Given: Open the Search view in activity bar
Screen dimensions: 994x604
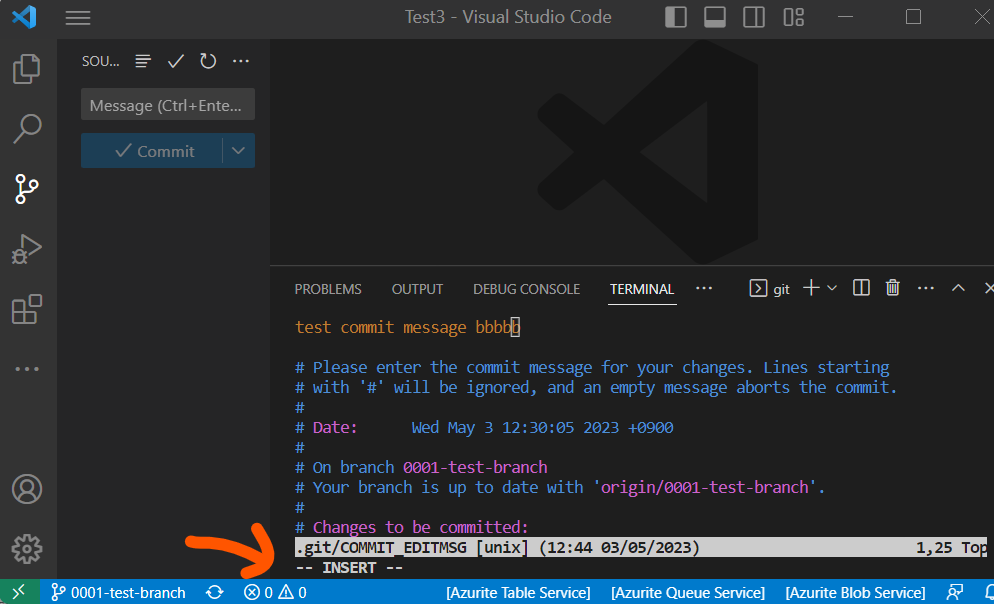Looking at the screenshot, I should (27, 128).
